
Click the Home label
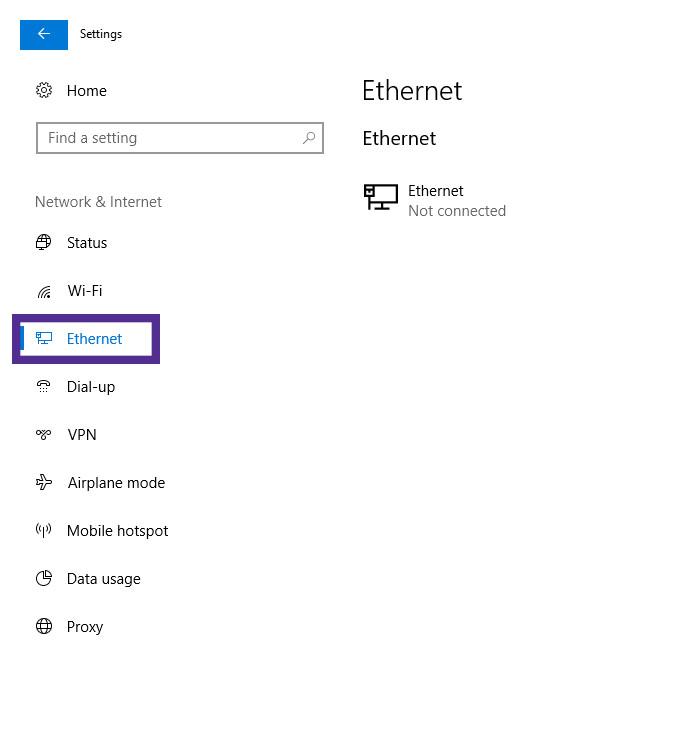[x=86, y=91]
